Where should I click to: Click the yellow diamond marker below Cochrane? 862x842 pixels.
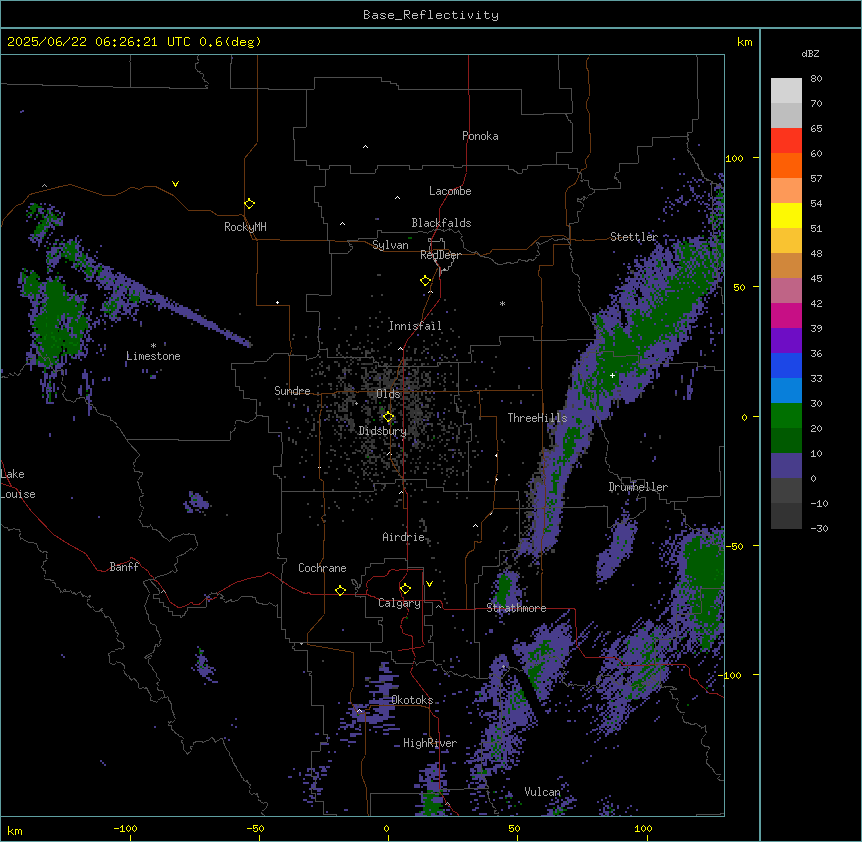(x=340, y=590)
